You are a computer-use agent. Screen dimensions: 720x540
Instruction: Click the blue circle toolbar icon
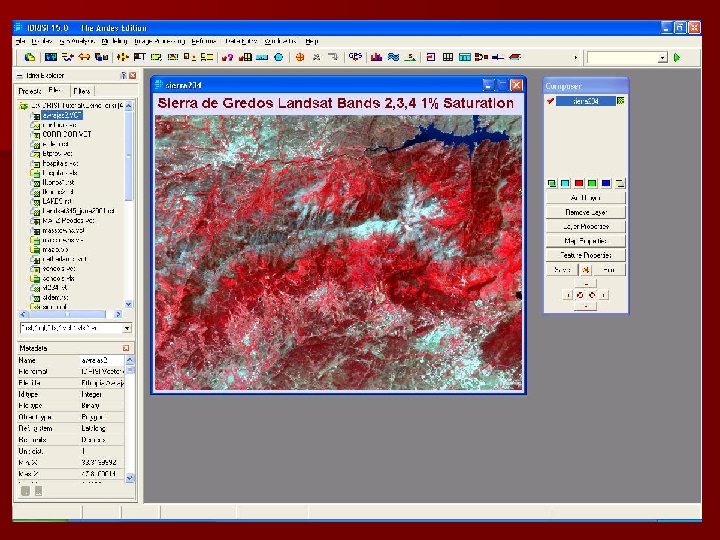click(278, 57)
